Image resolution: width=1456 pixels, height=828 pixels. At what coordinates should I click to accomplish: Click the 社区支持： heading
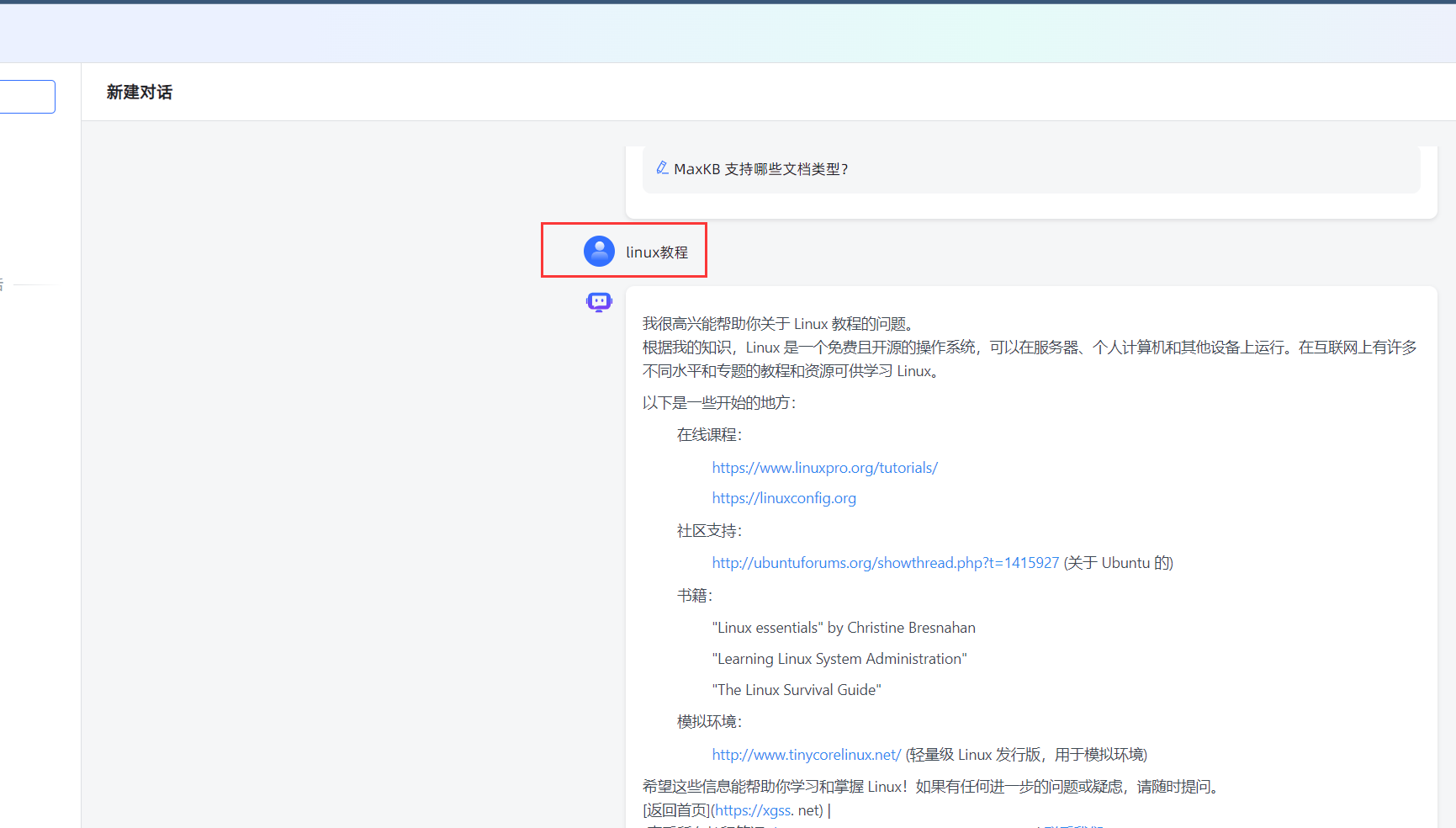[710, 531]
